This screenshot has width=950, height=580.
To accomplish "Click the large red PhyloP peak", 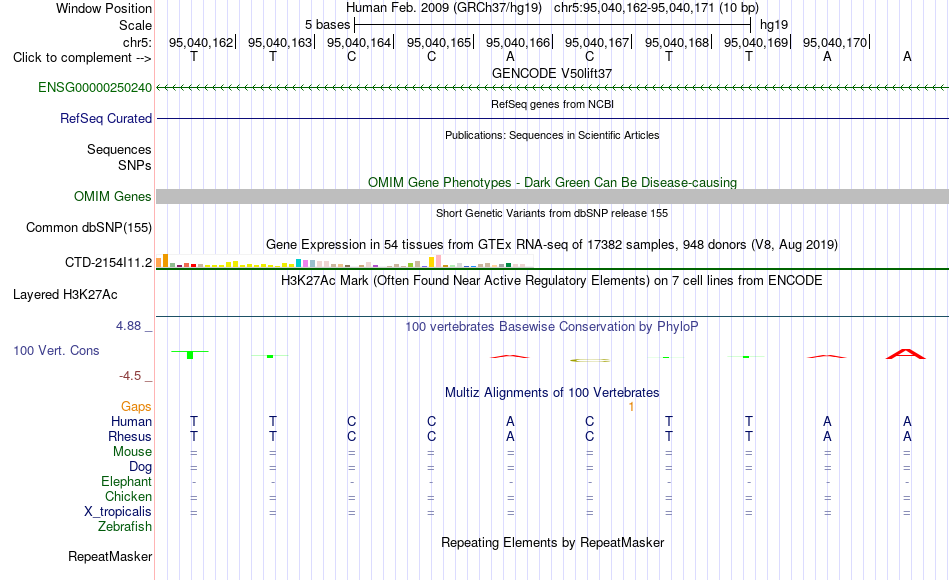I will click(x=906, y=354).
